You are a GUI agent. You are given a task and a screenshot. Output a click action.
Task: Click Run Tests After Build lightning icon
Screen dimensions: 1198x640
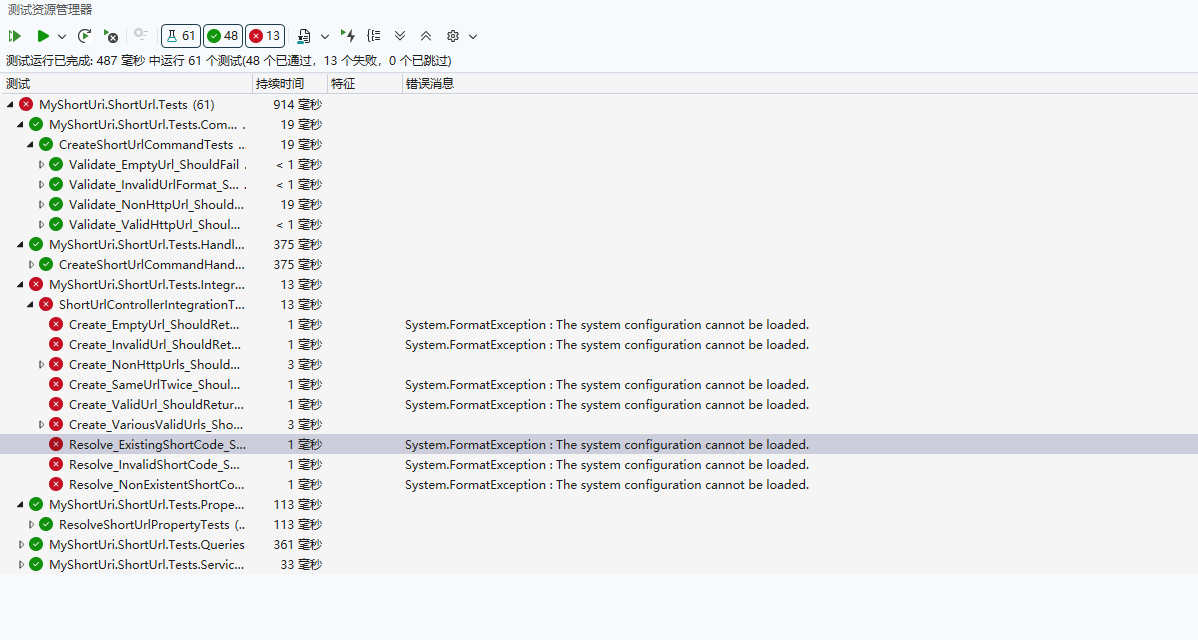click(348, 36)
